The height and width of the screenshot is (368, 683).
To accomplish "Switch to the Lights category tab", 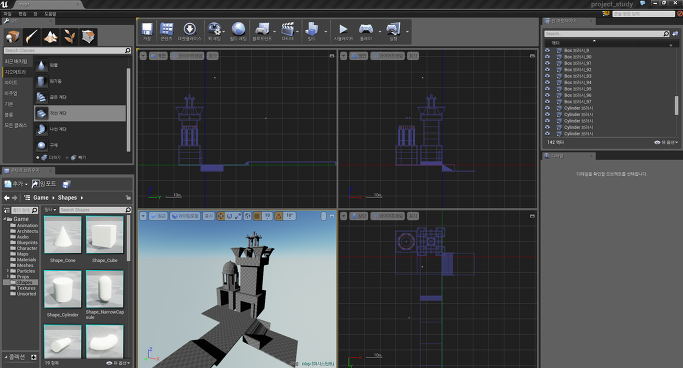I will 11,83.
